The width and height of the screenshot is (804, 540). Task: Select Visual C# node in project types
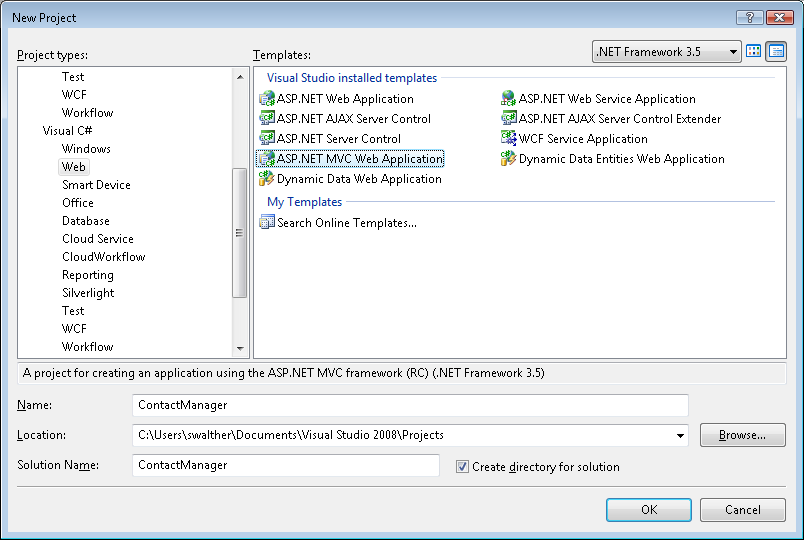pyautogui.click(x=68, y=131)
